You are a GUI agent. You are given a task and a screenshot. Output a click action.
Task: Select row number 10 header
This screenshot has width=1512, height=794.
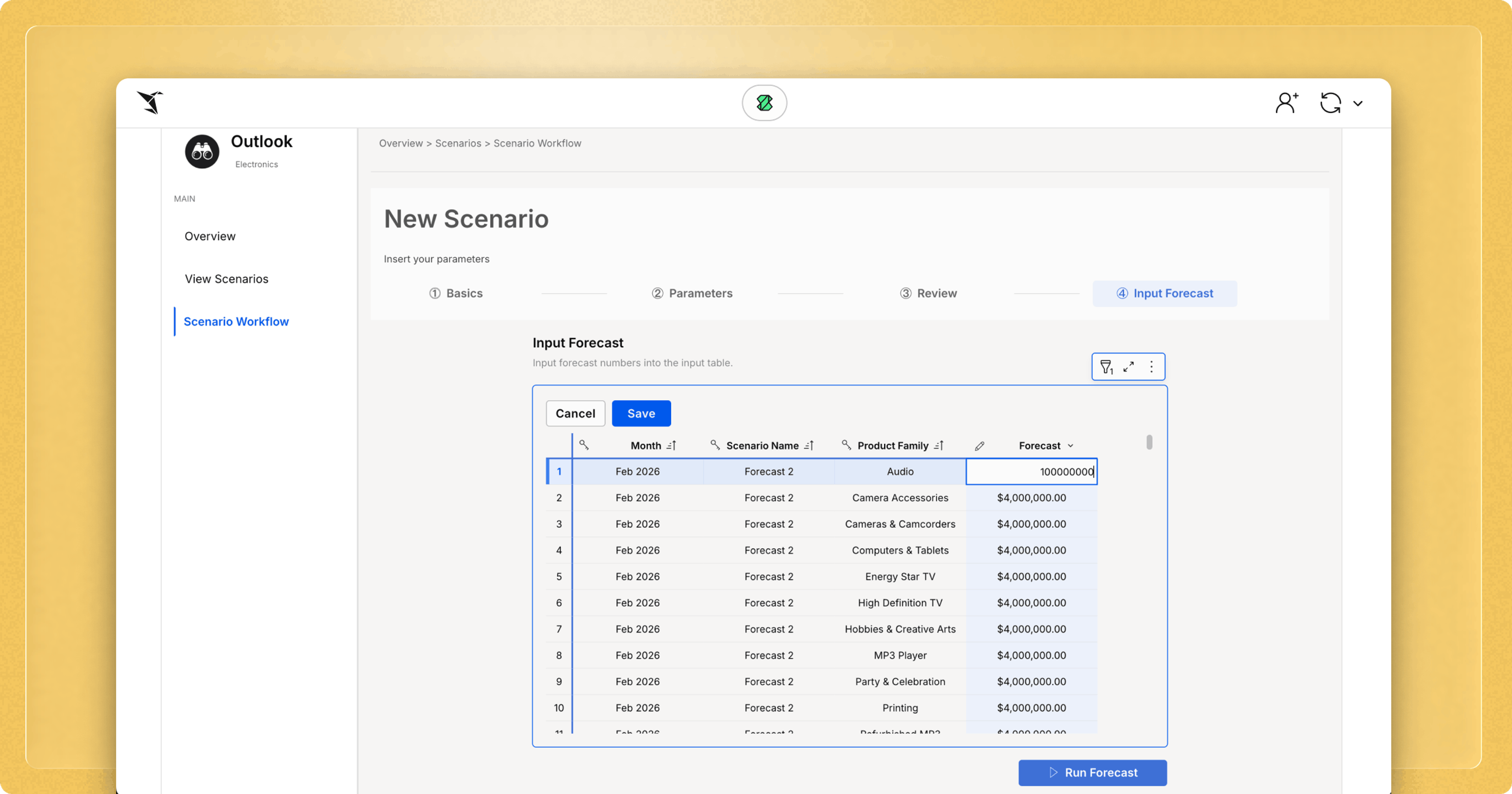pos(559,708)
